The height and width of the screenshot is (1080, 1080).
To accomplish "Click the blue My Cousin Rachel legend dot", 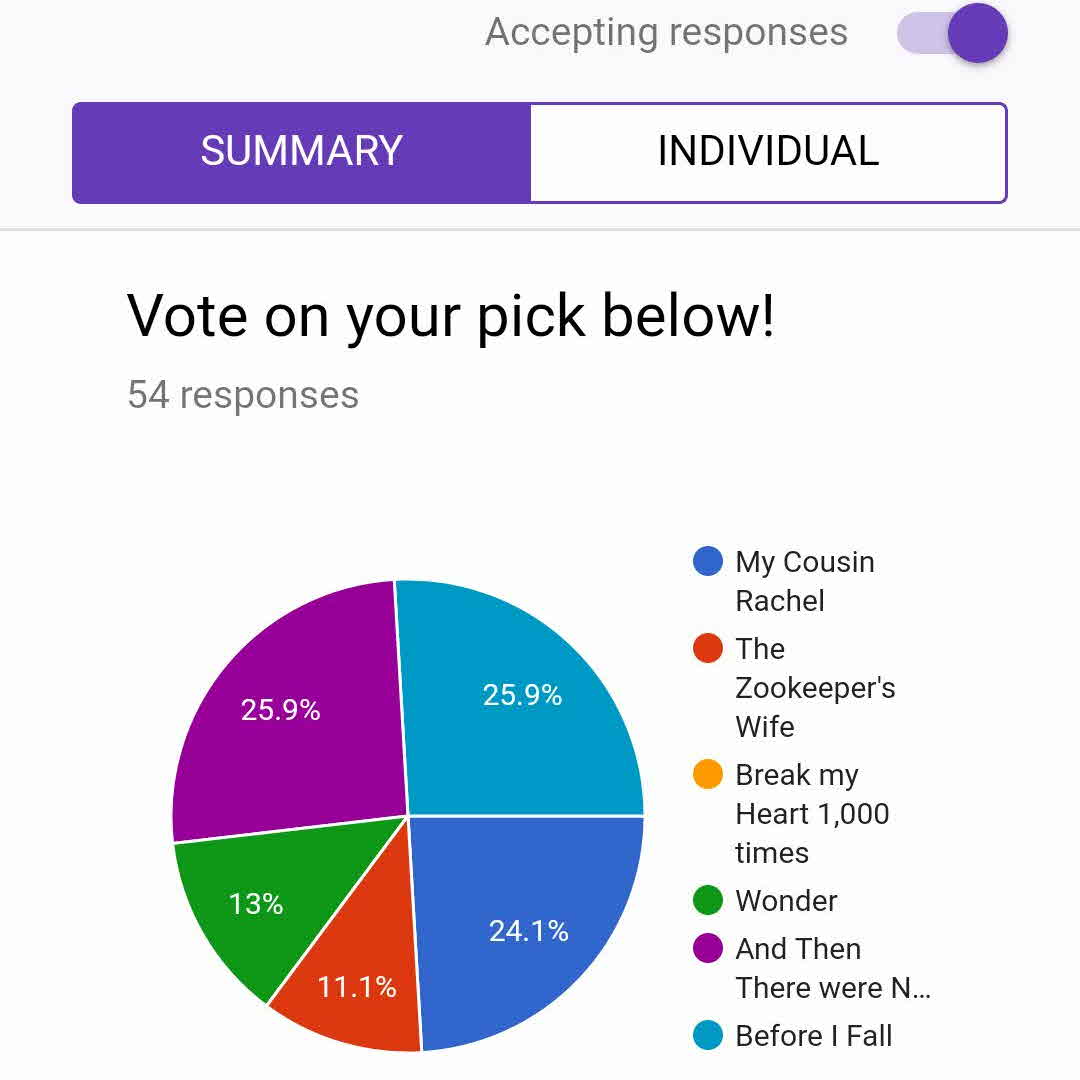I will pos(708,561).
